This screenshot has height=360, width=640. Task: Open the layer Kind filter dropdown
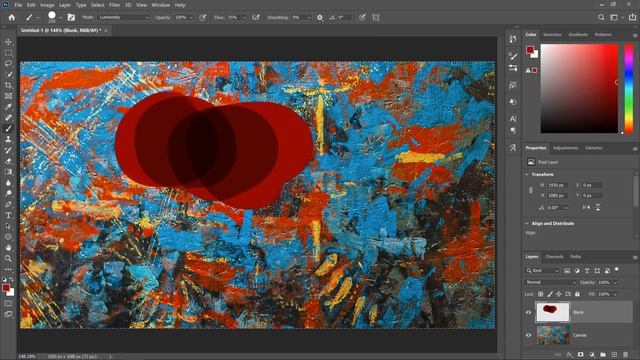(x=542, y=271)
